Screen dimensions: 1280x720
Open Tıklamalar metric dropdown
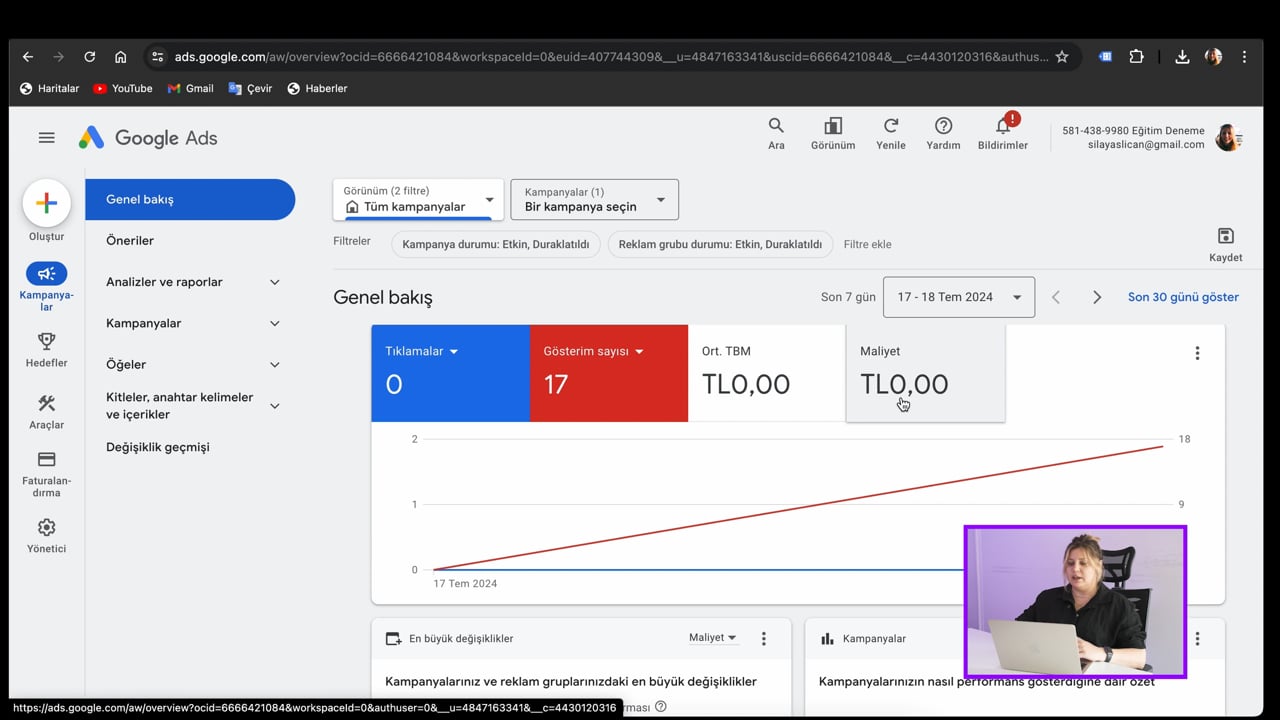click(421, 351)
